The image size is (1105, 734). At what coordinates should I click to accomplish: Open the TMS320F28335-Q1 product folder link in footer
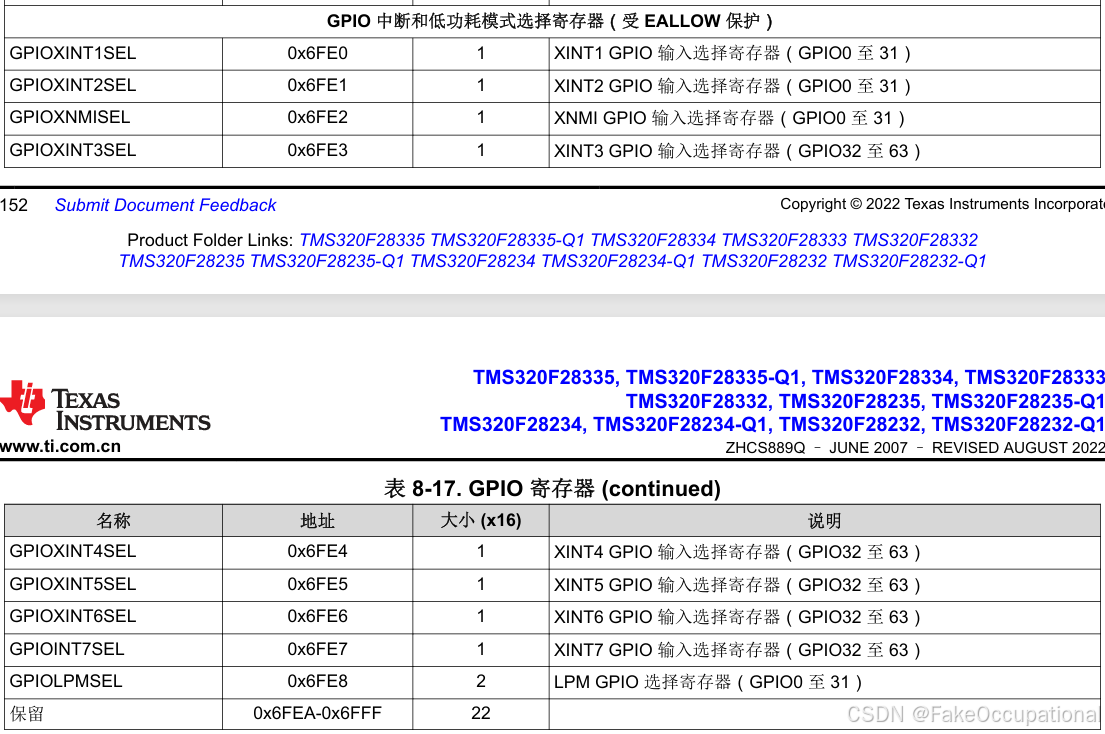[x=507, y=240]
